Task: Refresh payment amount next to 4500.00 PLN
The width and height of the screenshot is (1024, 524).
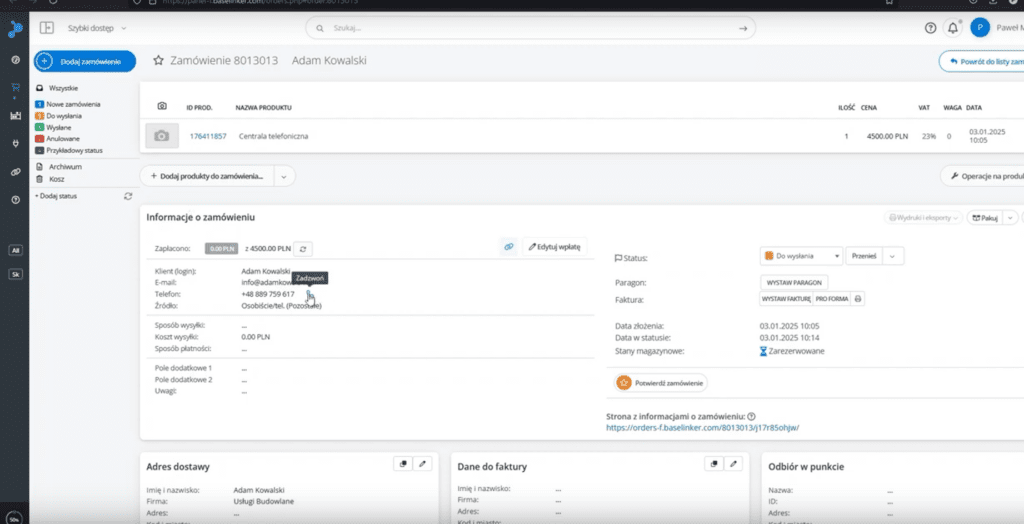Action: 305,247
